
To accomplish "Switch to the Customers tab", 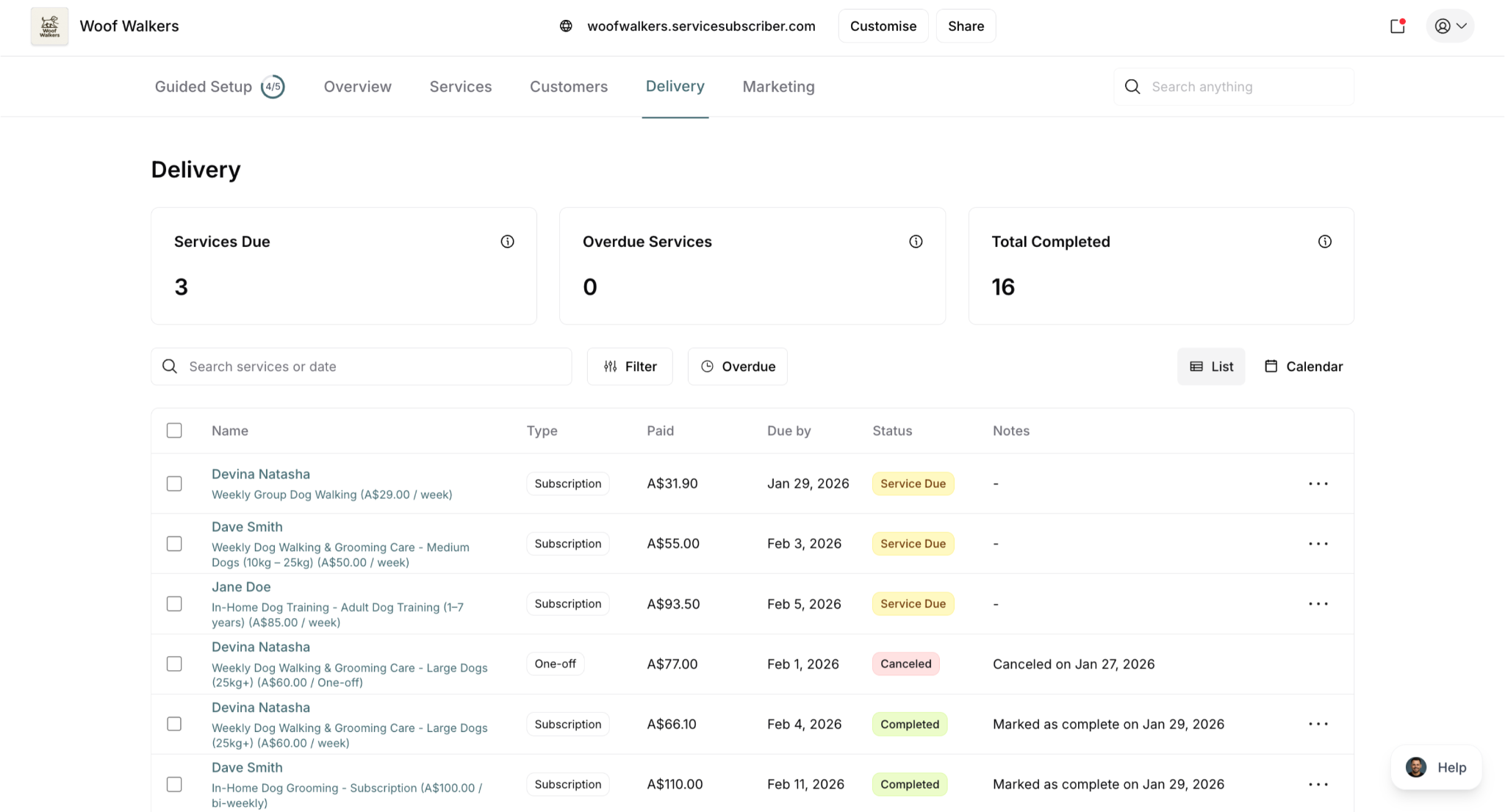I will [568, 87].
